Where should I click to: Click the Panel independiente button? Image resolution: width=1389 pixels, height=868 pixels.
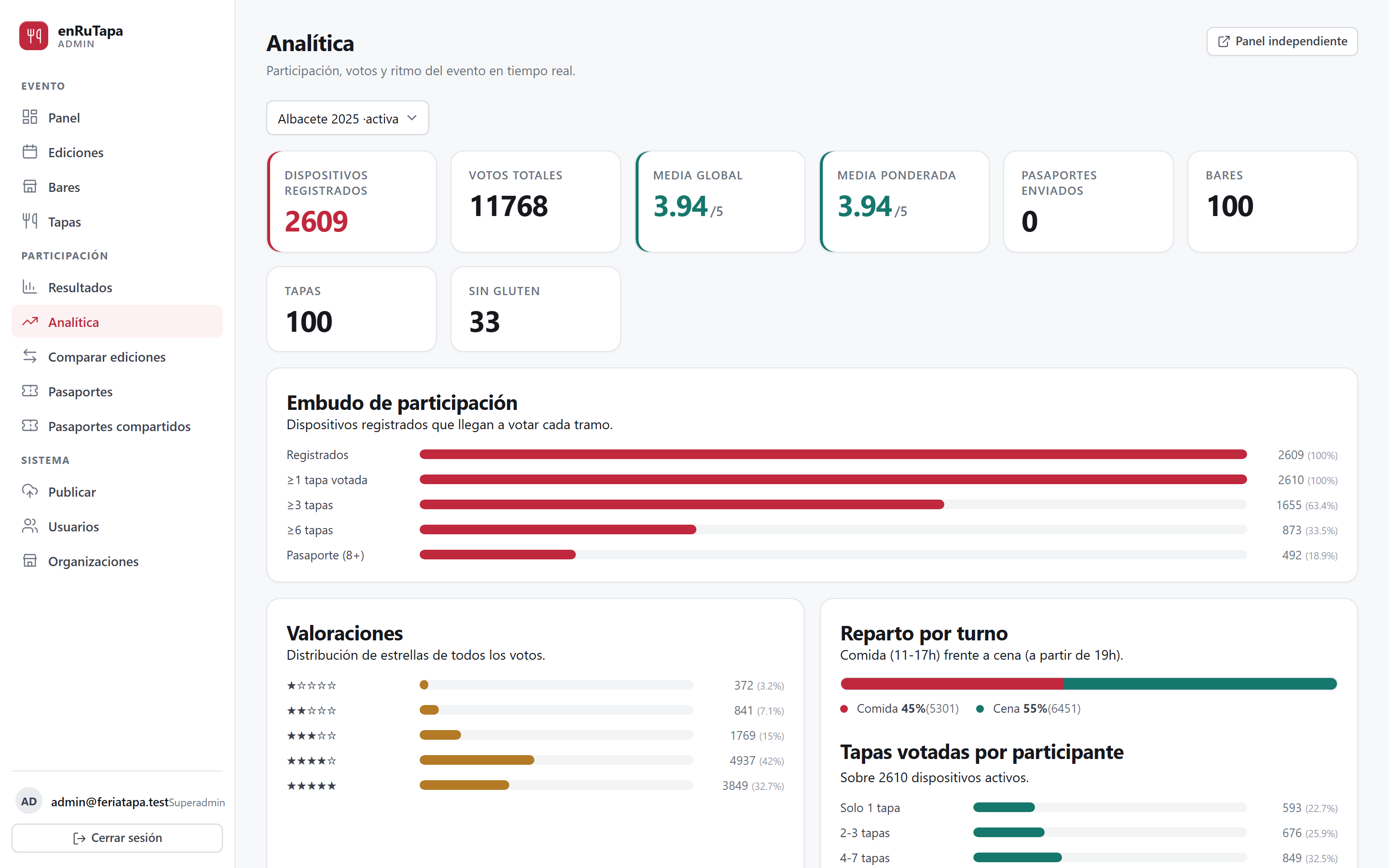[x=1281, y=41]
